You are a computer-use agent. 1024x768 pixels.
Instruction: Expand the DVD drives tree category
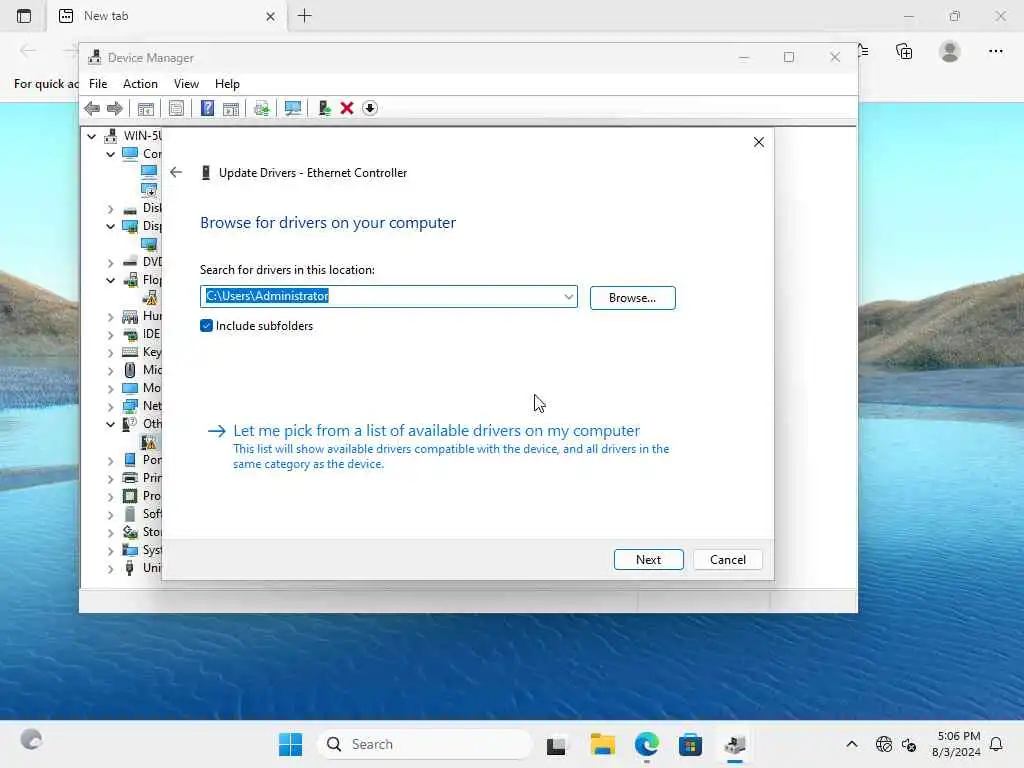click(x=110, y=262)
